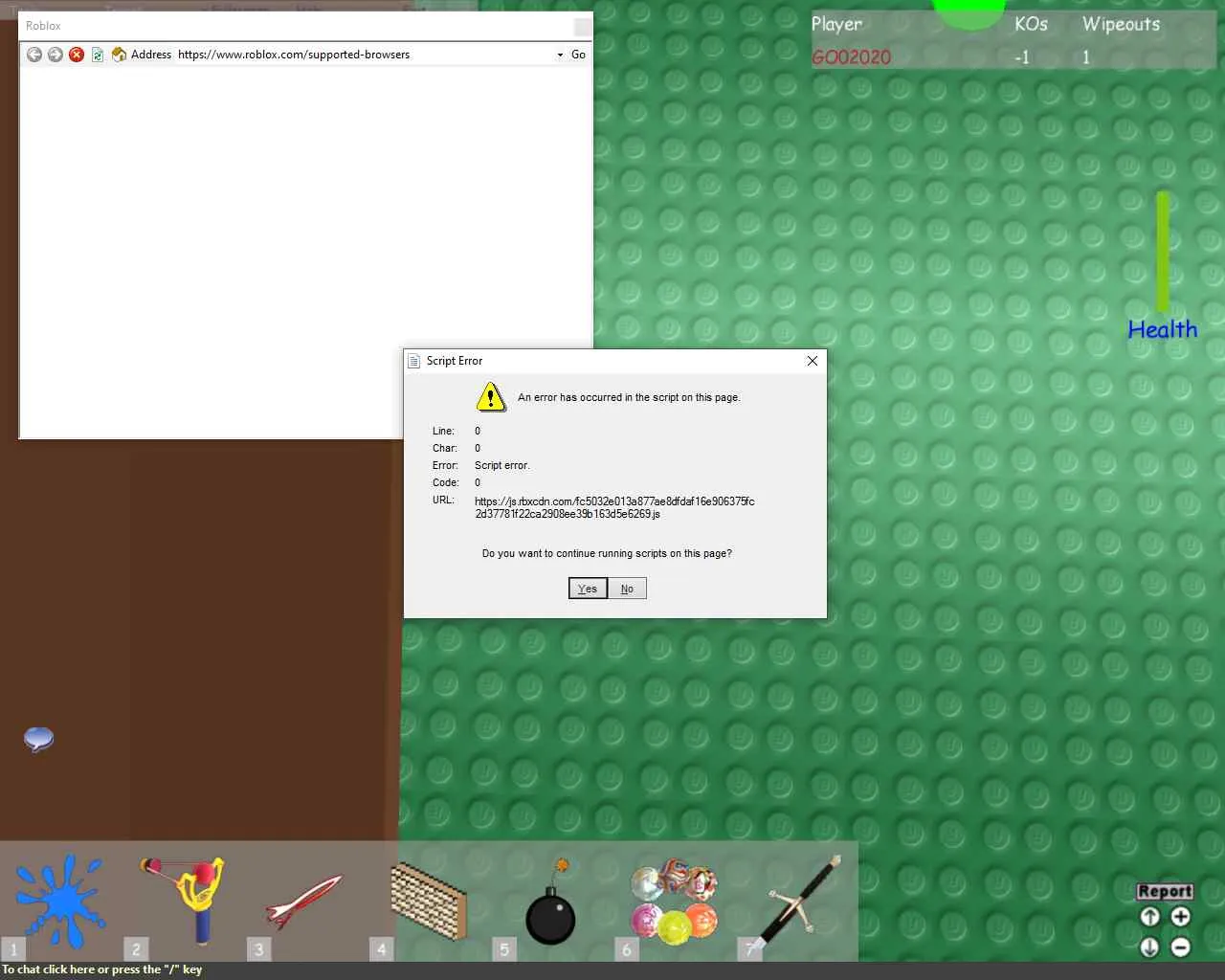Stop loading the Roblox browser page
This screenshot has width=1225, height=980.
coord(77,55)
